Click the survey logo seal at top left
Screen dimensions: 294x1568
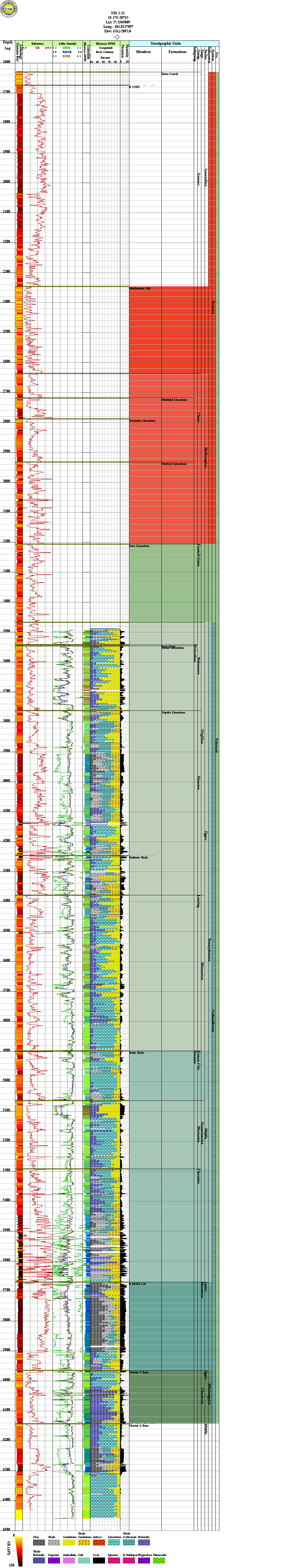point(9,8)
